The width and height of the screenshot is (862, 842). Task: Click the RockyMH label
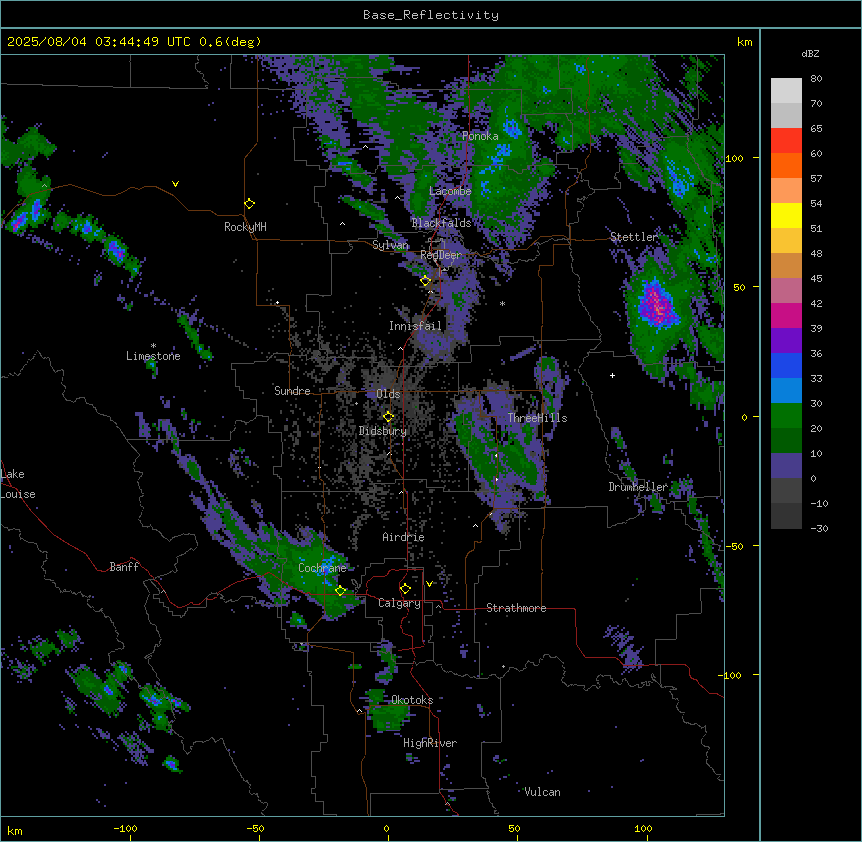click(x=245, y=227)
